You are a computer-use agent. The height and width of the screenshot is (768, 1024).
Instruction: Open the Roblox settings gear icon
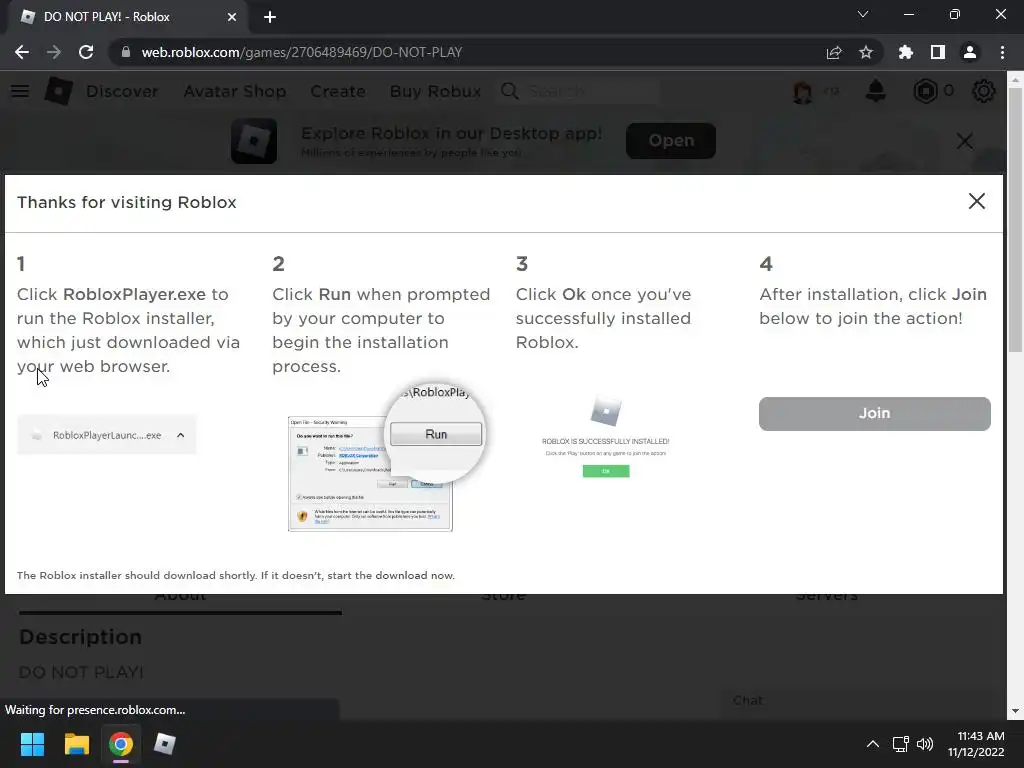984,91
